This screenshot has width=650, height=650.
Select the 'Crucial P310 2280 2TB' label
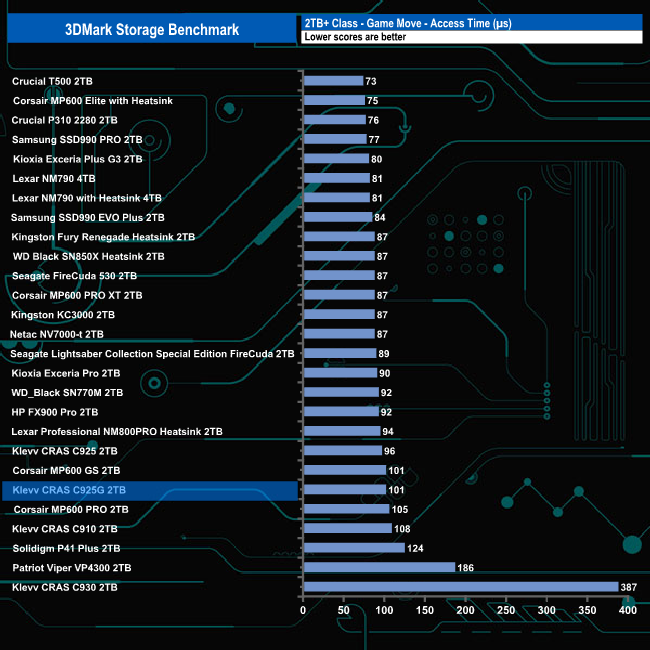point(64,120)
